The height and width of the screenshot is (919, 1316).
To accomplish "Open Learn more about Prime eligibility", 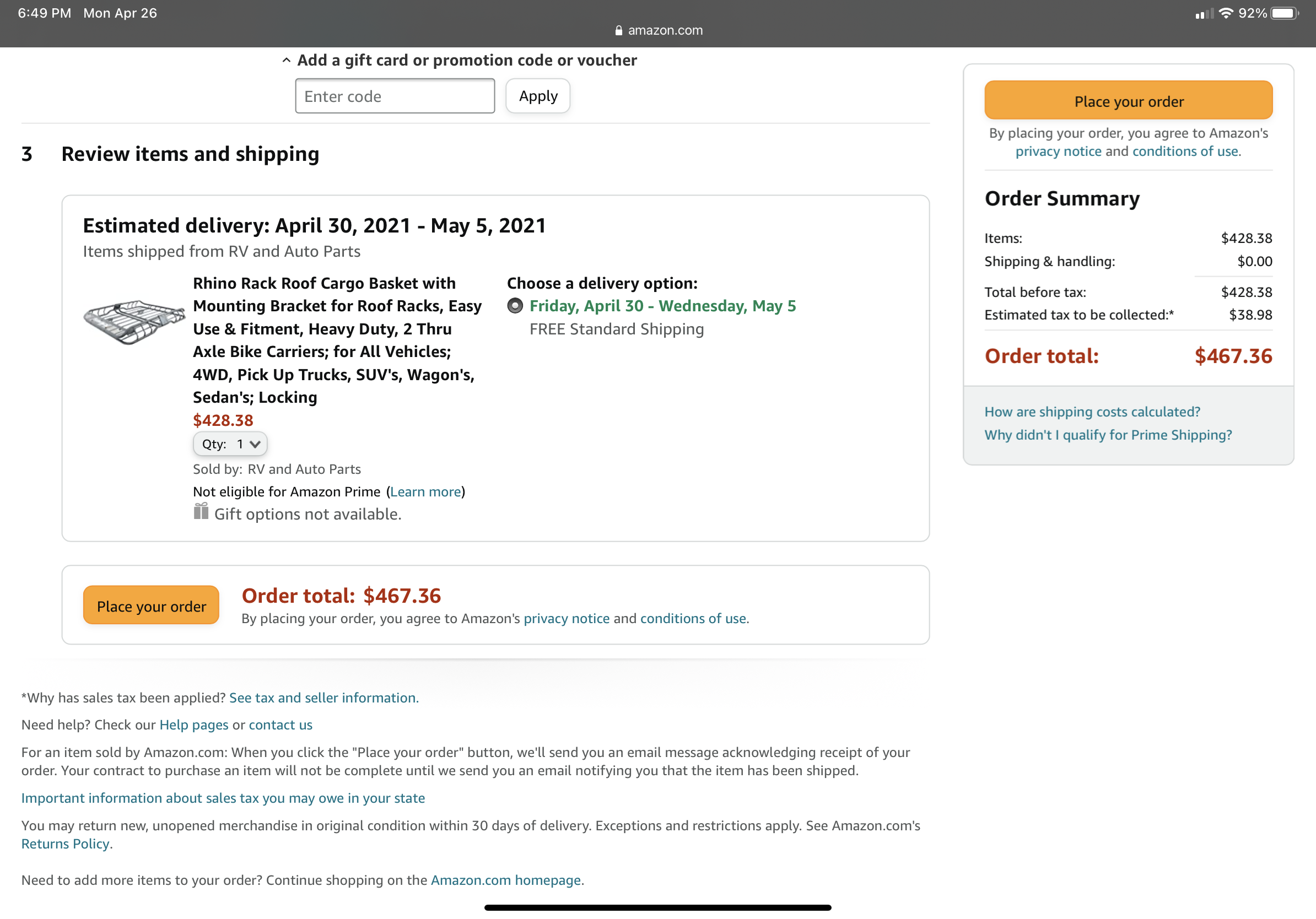I will (x=425, y=491).
